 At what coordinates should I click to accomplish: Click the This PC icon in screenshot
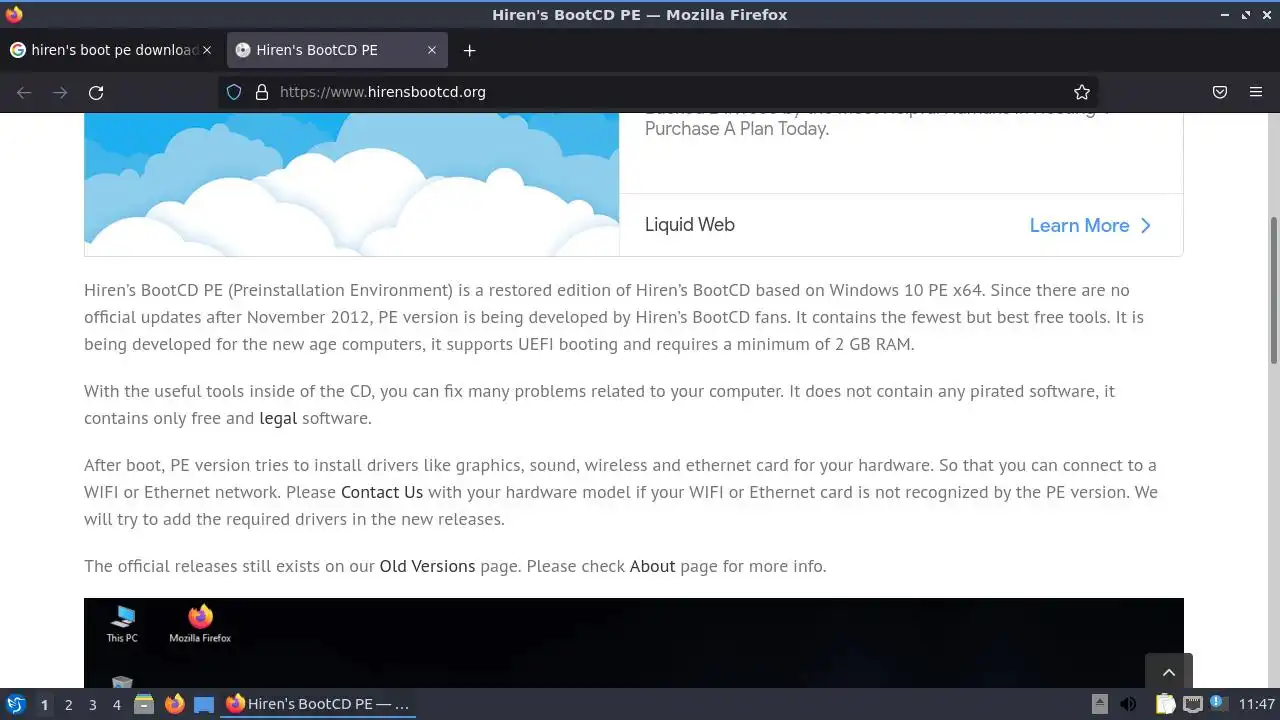122,623
